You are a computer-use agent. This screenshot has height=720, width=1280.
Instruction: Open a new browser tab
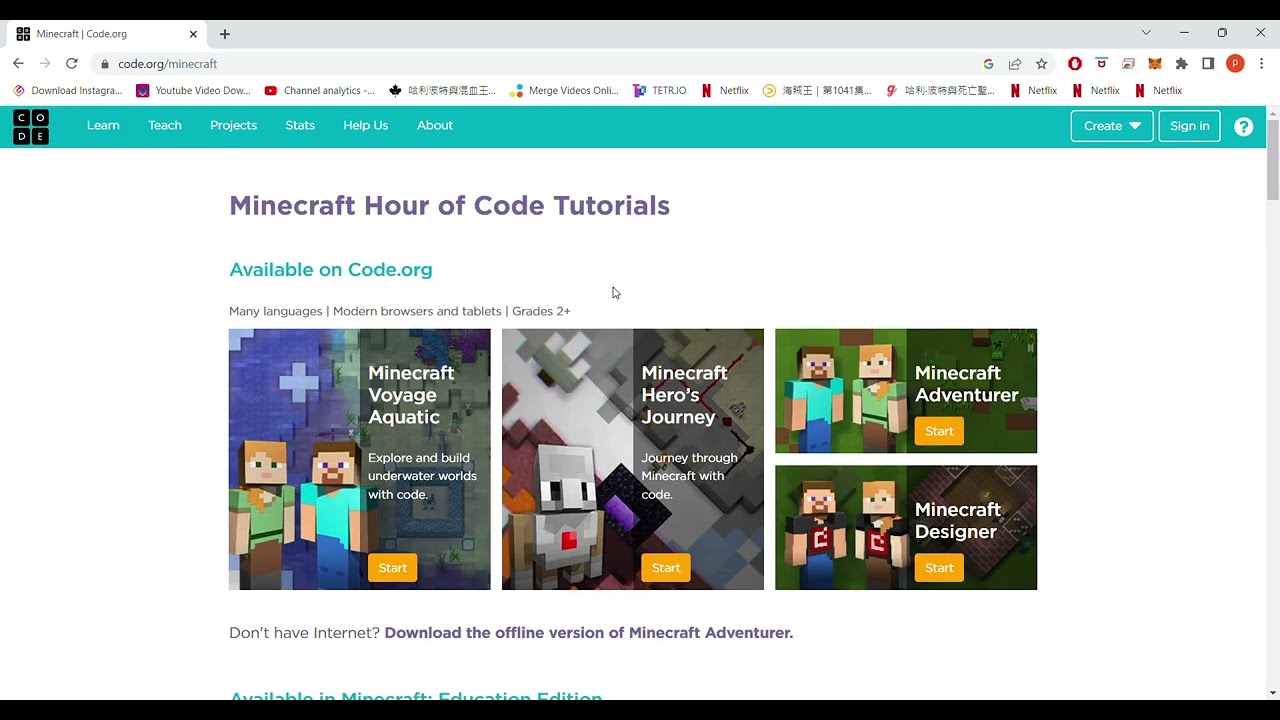[225, 34]
